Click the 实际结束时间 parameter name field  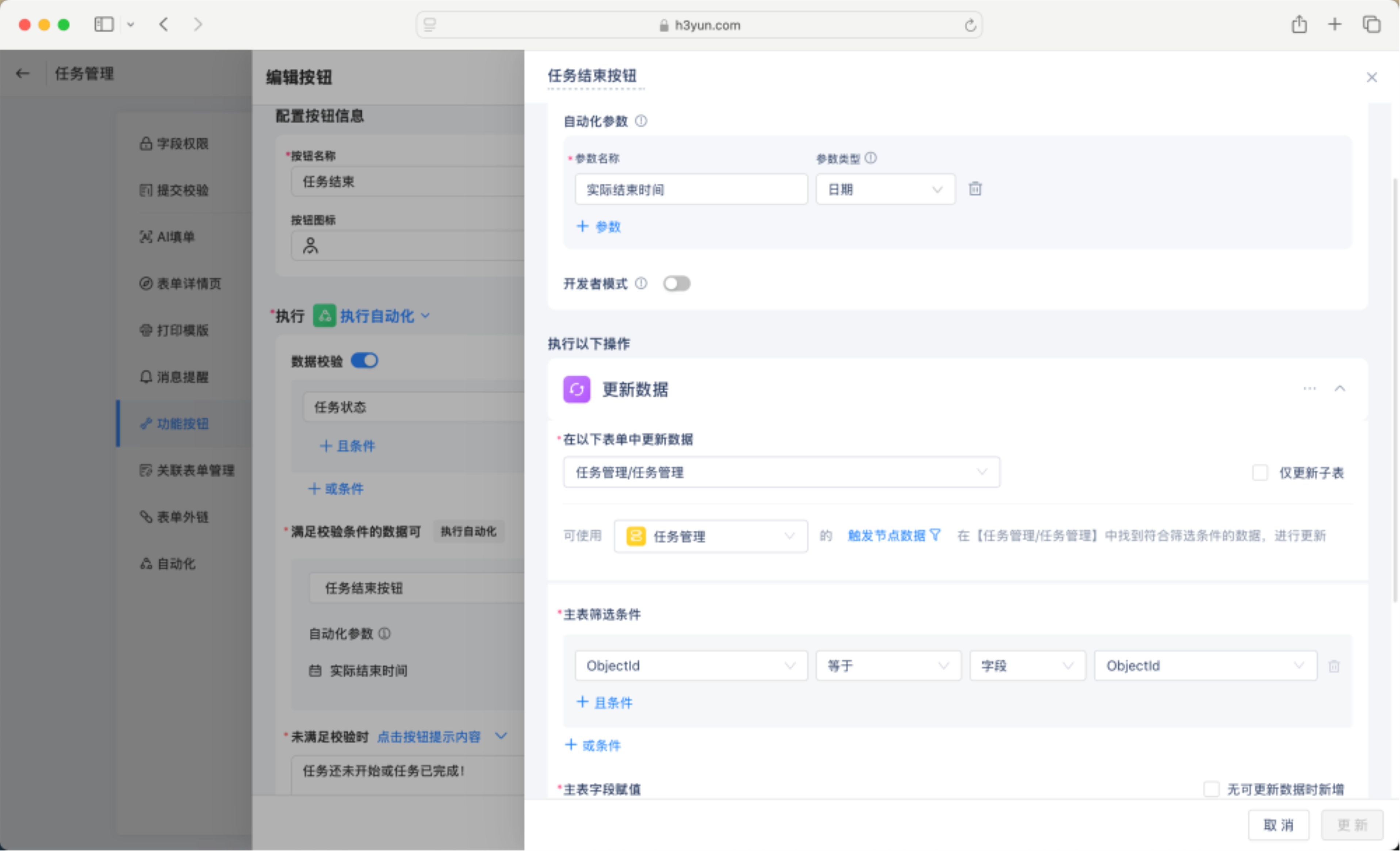pyautogui.click(x=691, y=189)
